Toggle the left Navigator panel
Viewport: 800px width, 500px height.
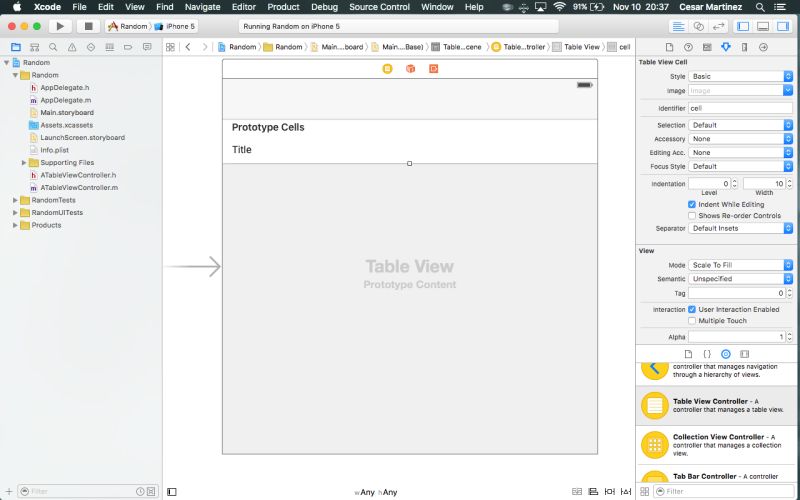point(743,27)
